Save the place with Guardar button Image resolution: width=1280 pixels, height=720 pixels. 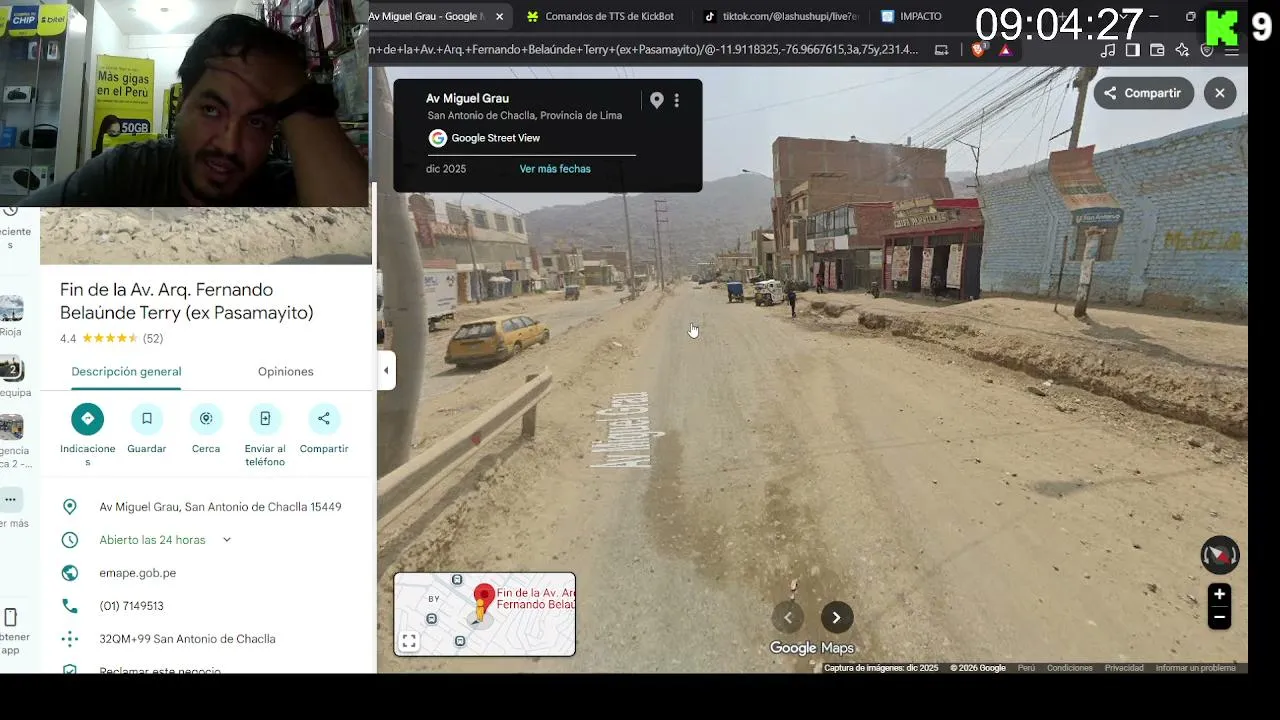147,418
